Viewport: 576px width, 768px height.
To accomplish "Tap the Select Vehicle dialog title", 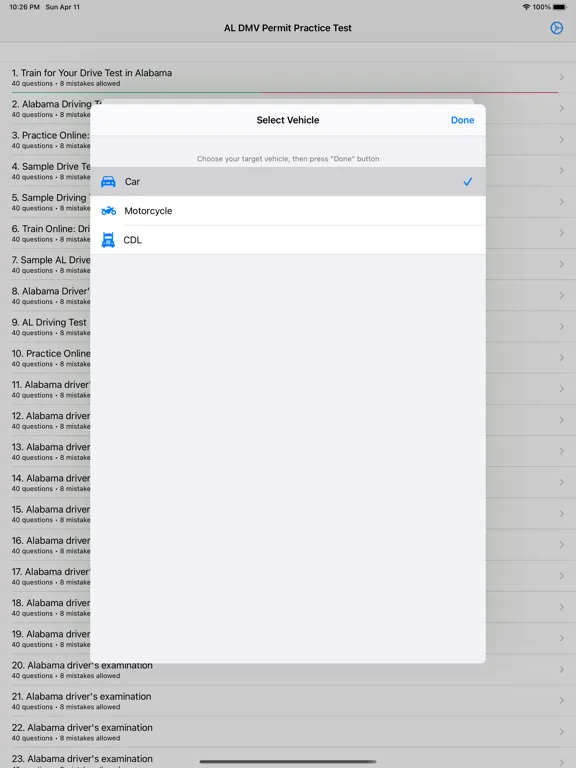I will pyautogui.click(x=288, y=120).
